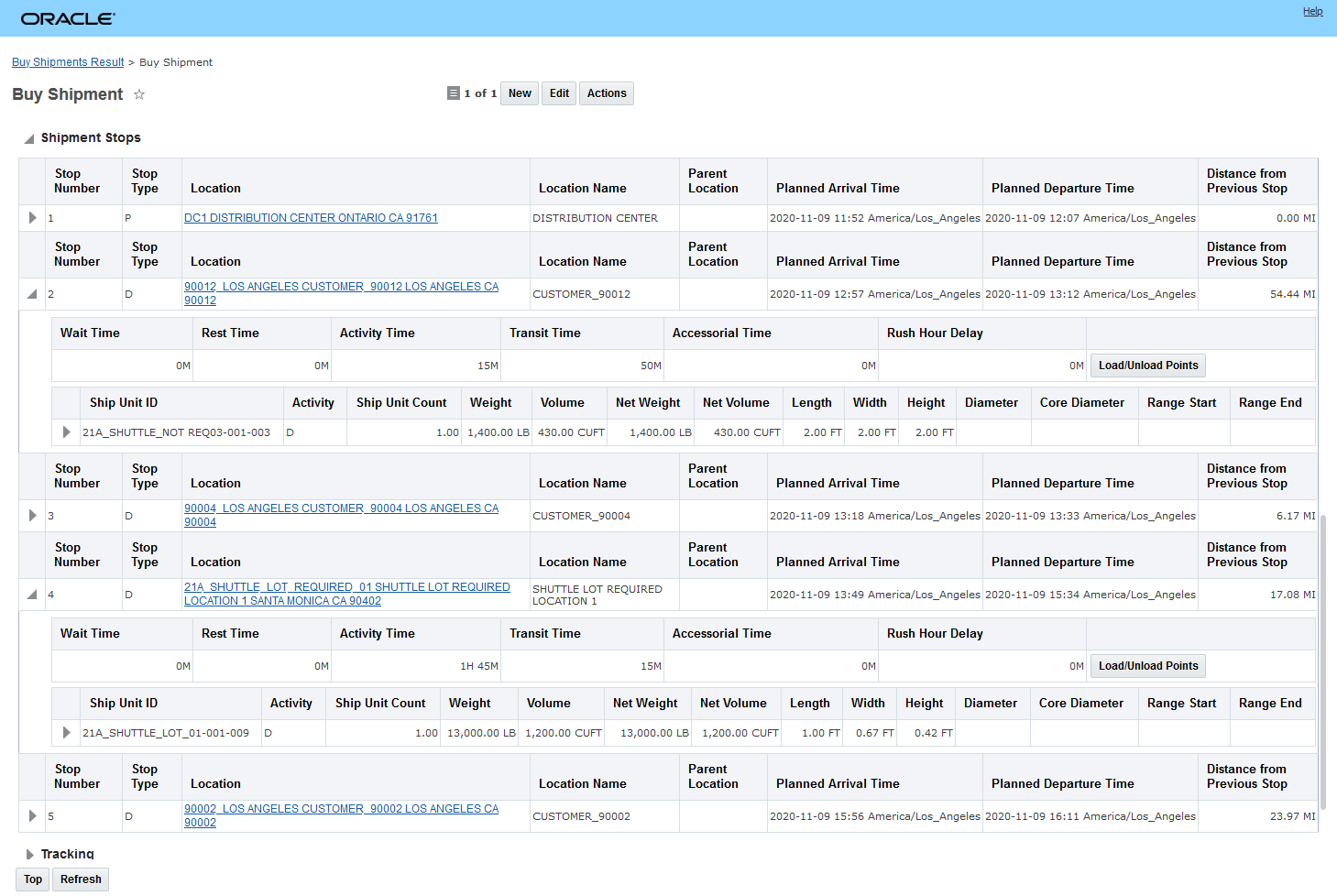Screen dimensions: 1337x896
Task: Open 90012 Los Angeles Customer location link
Action: tap(341, 293)
